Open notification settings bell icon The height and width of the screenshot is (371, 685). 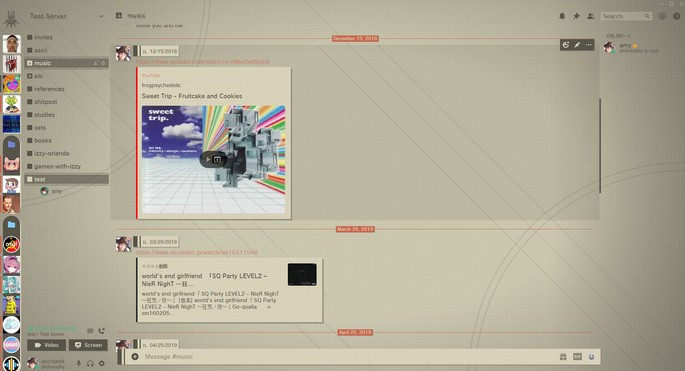pyautogui.click(x=562, y=16)
